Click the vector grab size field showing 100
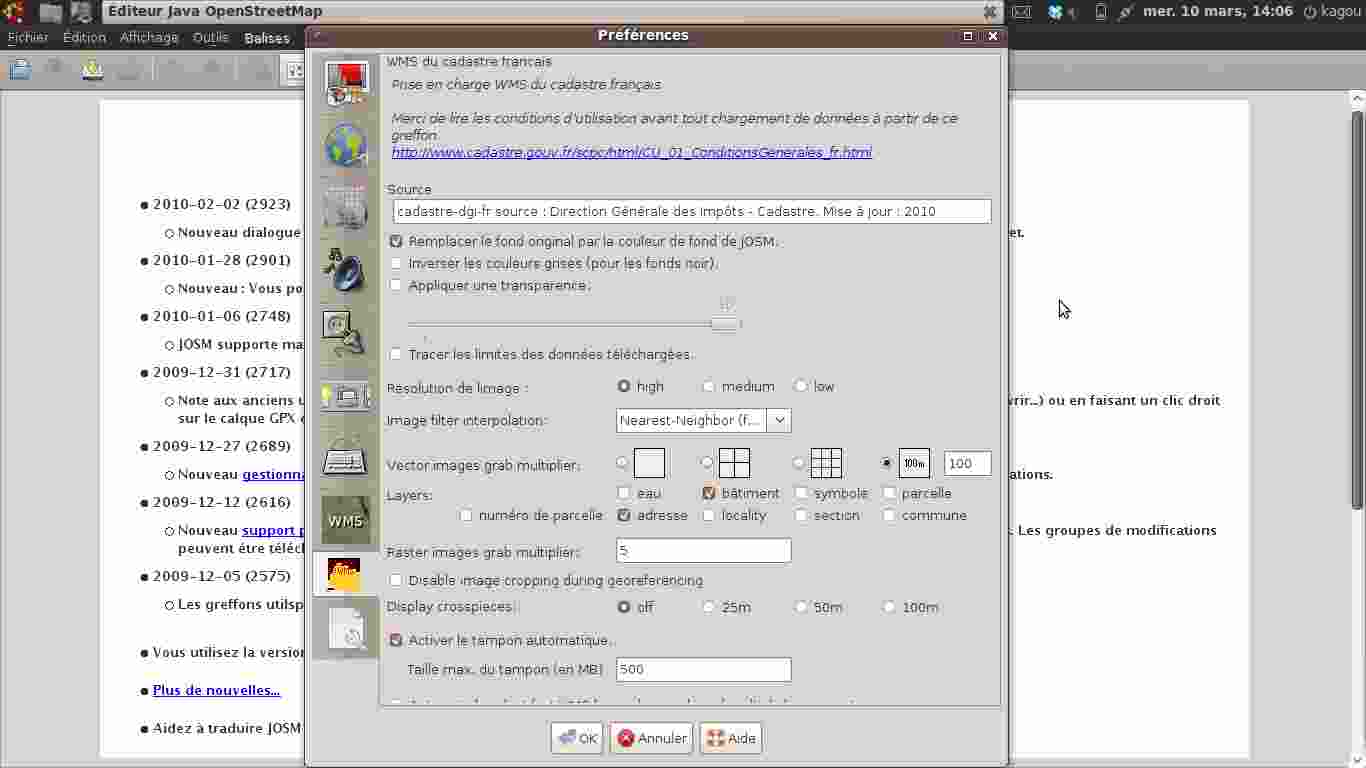 point(968,463)
